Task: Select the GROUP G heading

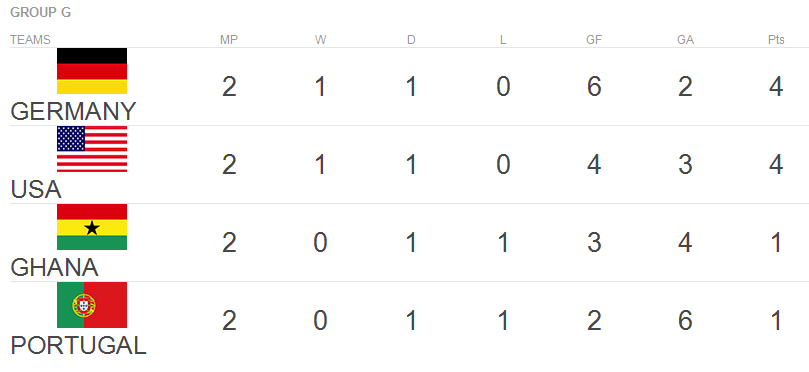Action: pyautogui.click(x=41, y=12)
